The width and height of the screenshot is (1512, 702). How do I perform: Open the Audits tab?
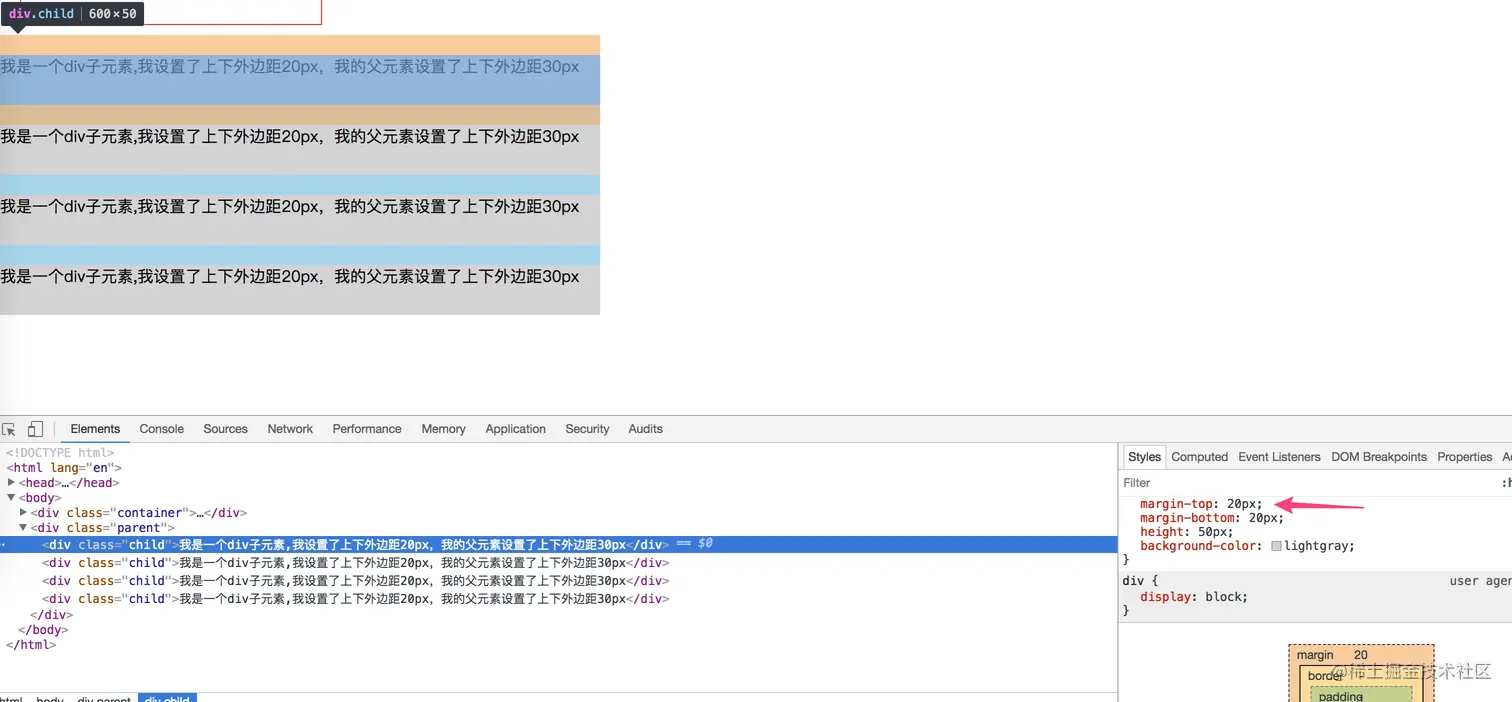tap(645, 429)
